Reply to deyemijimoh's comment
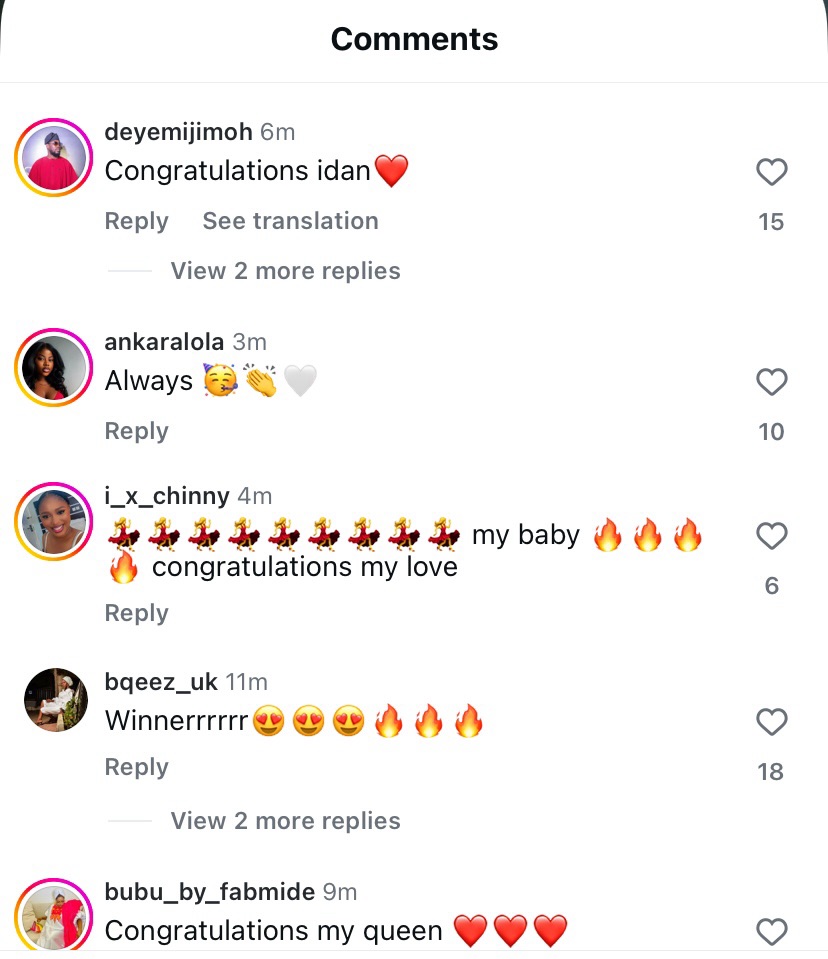The width and height of the screenshot is (828, 959). pos(136,221)
